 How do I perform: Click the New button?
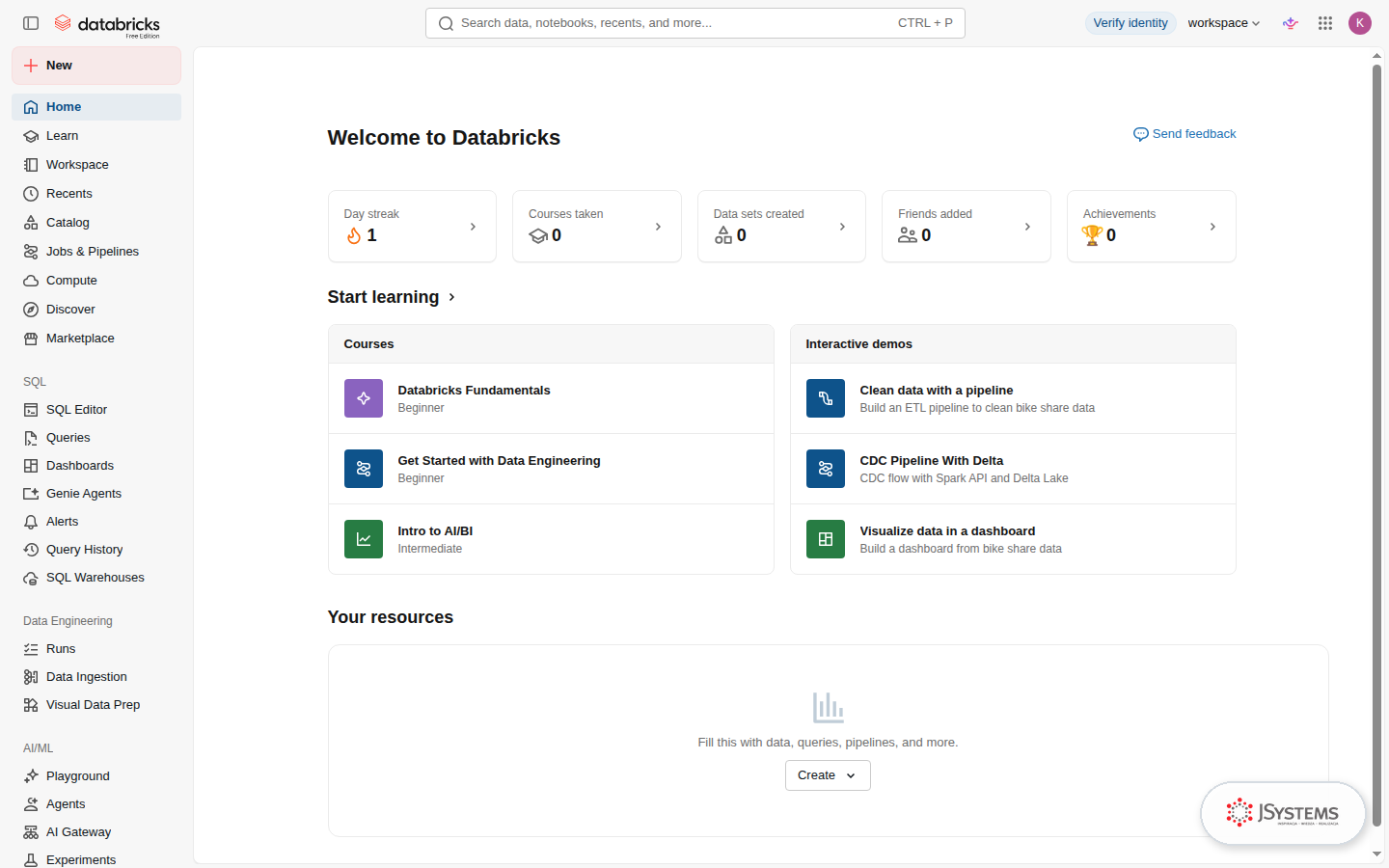pos(96,66)
